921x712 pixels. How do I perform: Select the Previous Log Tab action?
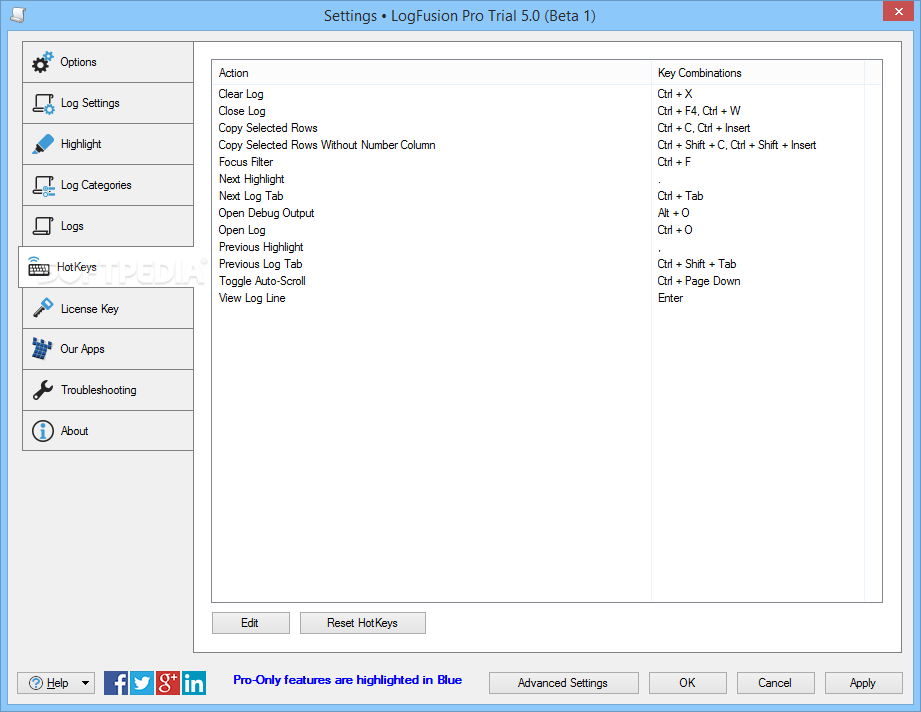(547, 264)
